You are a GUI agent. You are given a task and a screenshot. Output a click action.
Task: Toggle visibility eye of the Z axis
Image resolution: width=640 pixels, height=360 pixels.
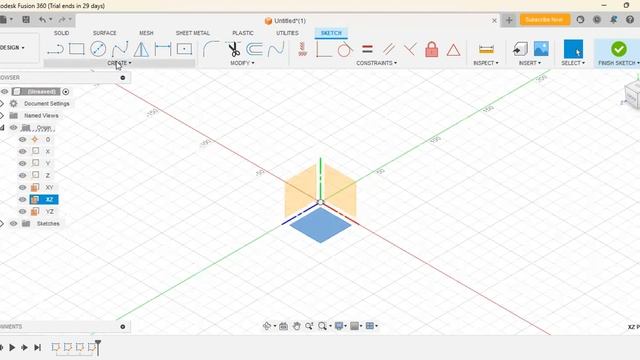pos(22,176)
